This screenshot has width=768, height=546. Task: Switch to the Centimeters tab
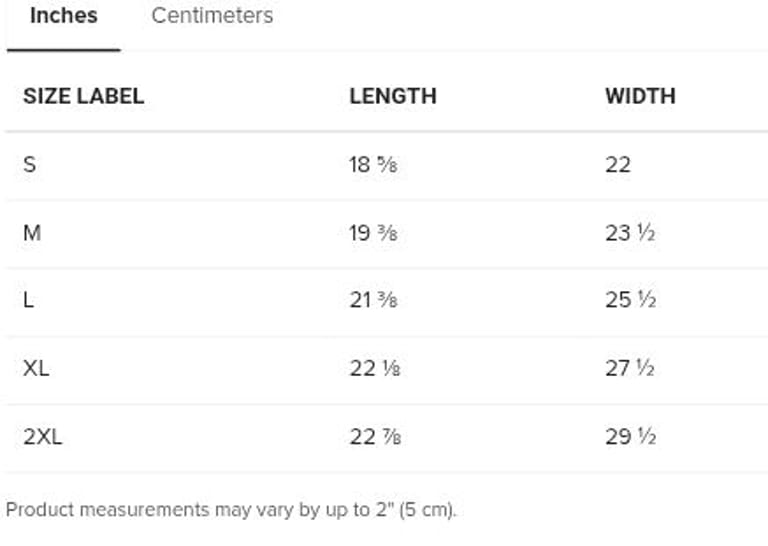pyautogui.click(x=212, y=16)
